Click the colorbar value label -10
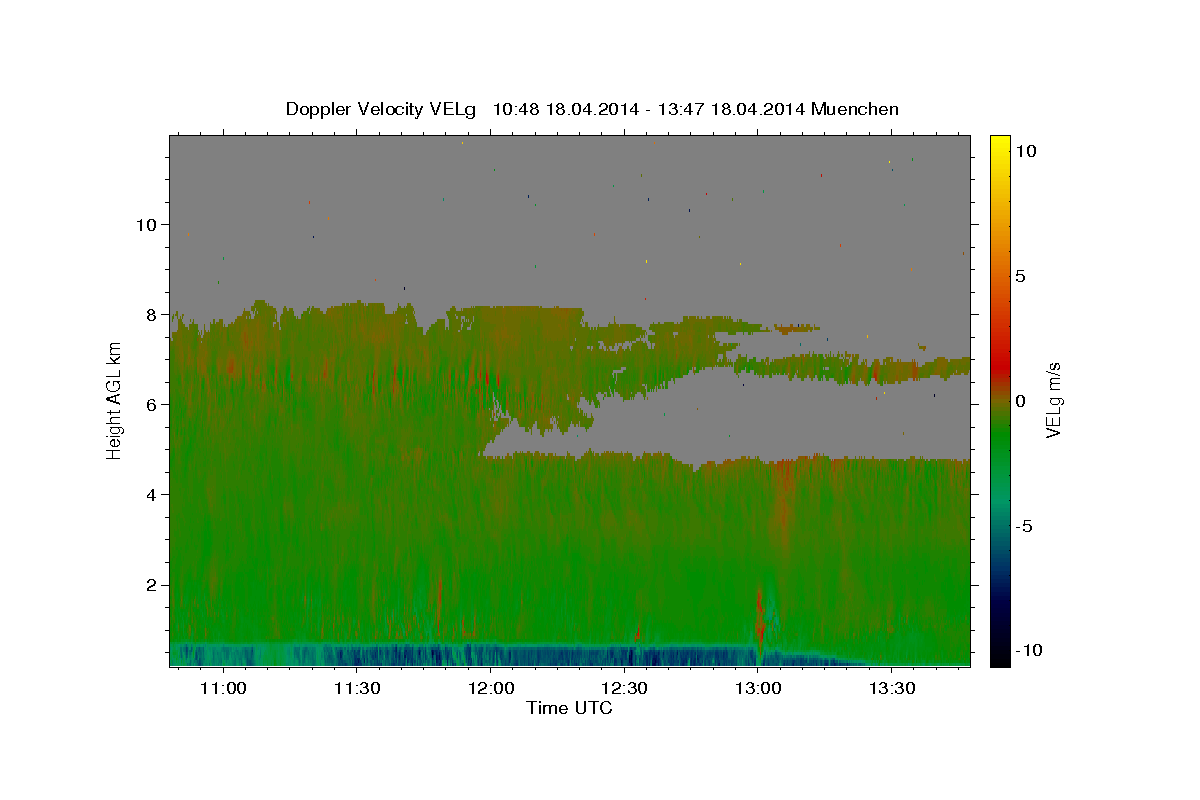This screenshot has height=800, width=1200. click(1029, 650)
